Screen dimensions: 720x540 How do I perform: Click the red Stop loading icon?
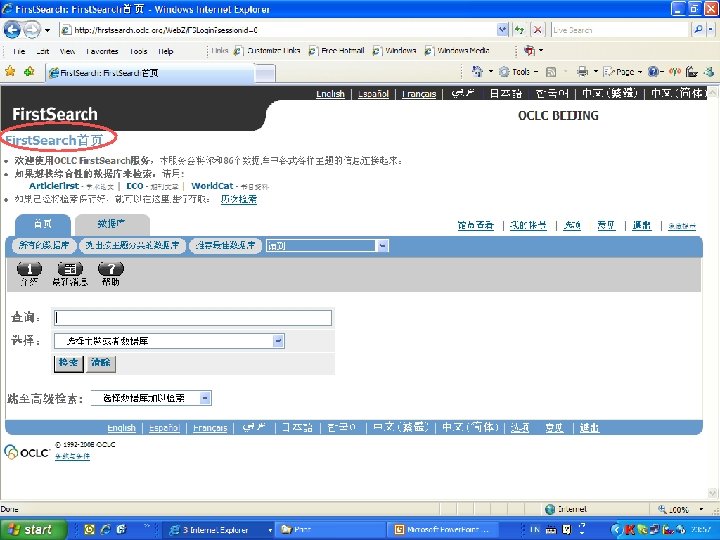click(537, 30)
